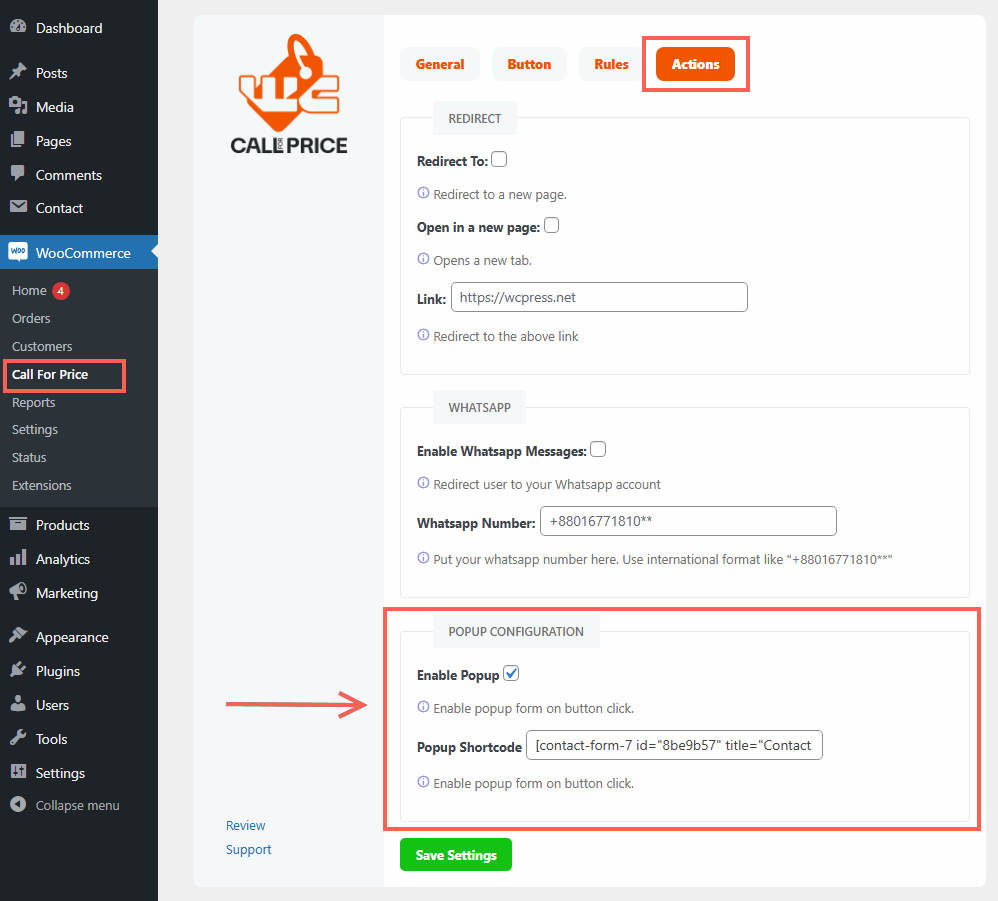The width and height of the screenshot is (998, 901).
Task: Click the Appearance menu label
Action: click(72, 638)
